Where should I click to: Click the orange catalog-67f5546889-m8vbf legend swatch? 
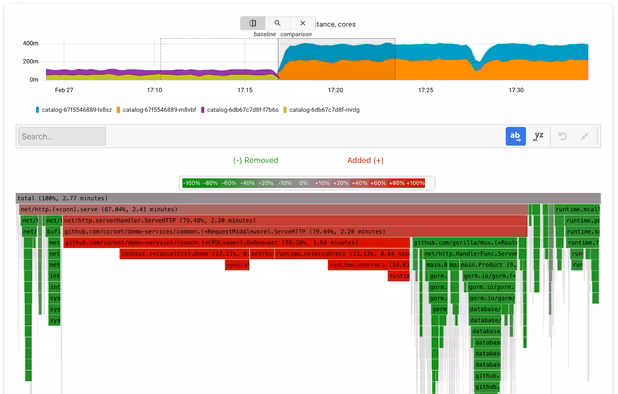pos(118,110)
